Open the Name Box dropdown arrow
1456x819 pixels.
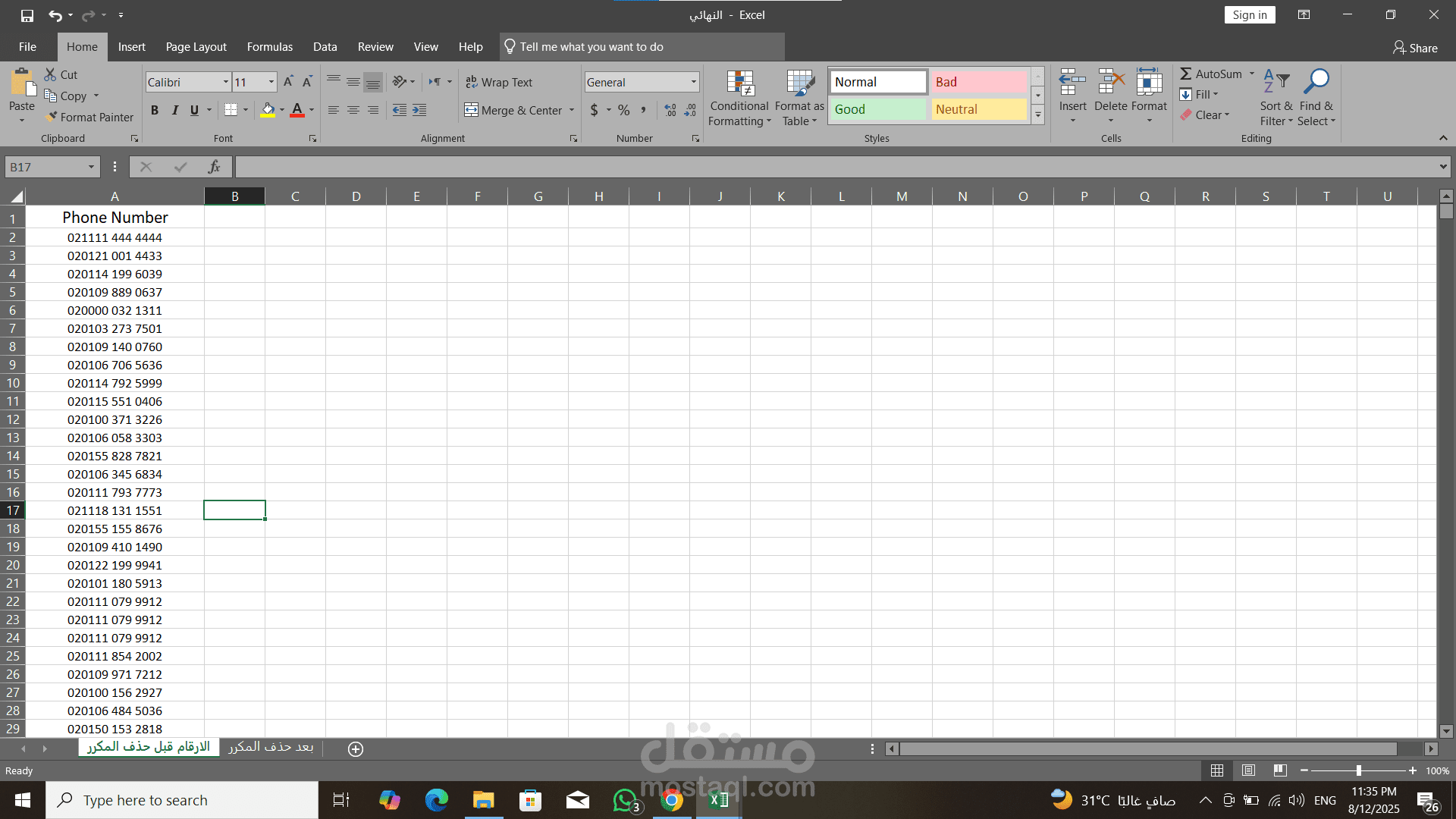(91, 167)
